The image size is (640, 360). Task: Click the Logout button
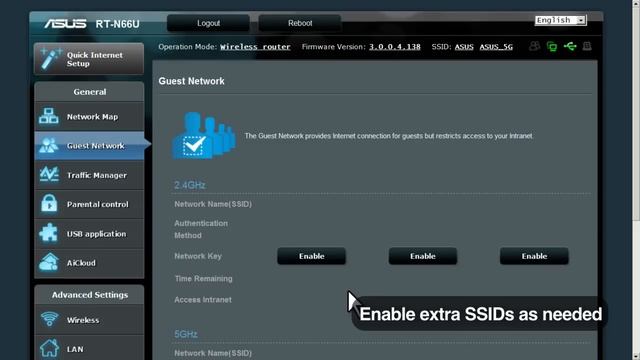coord(208,23)
